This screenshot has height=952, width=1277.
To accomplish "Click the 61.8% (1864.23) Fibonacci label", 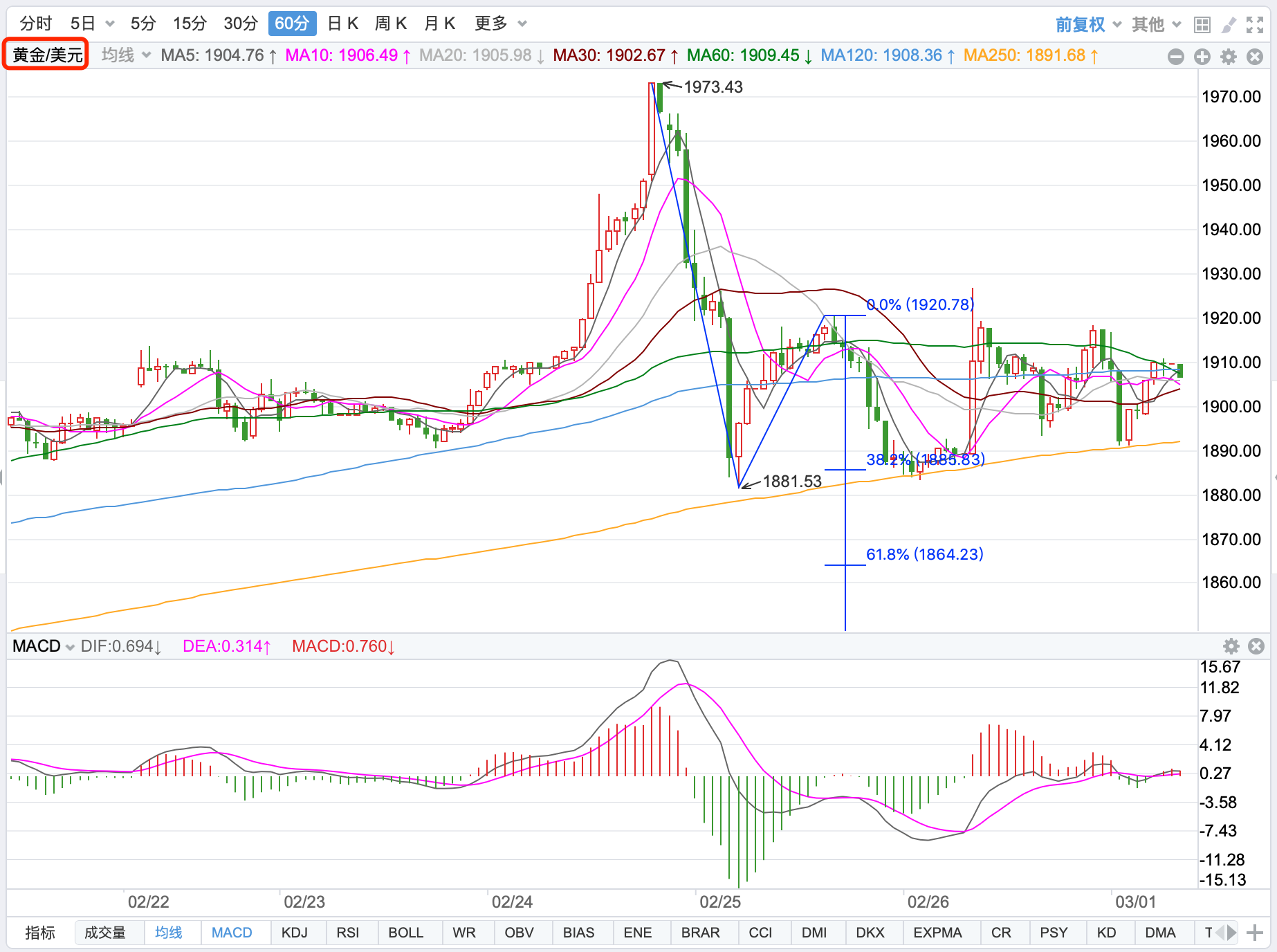I will (x=925, y=554).
